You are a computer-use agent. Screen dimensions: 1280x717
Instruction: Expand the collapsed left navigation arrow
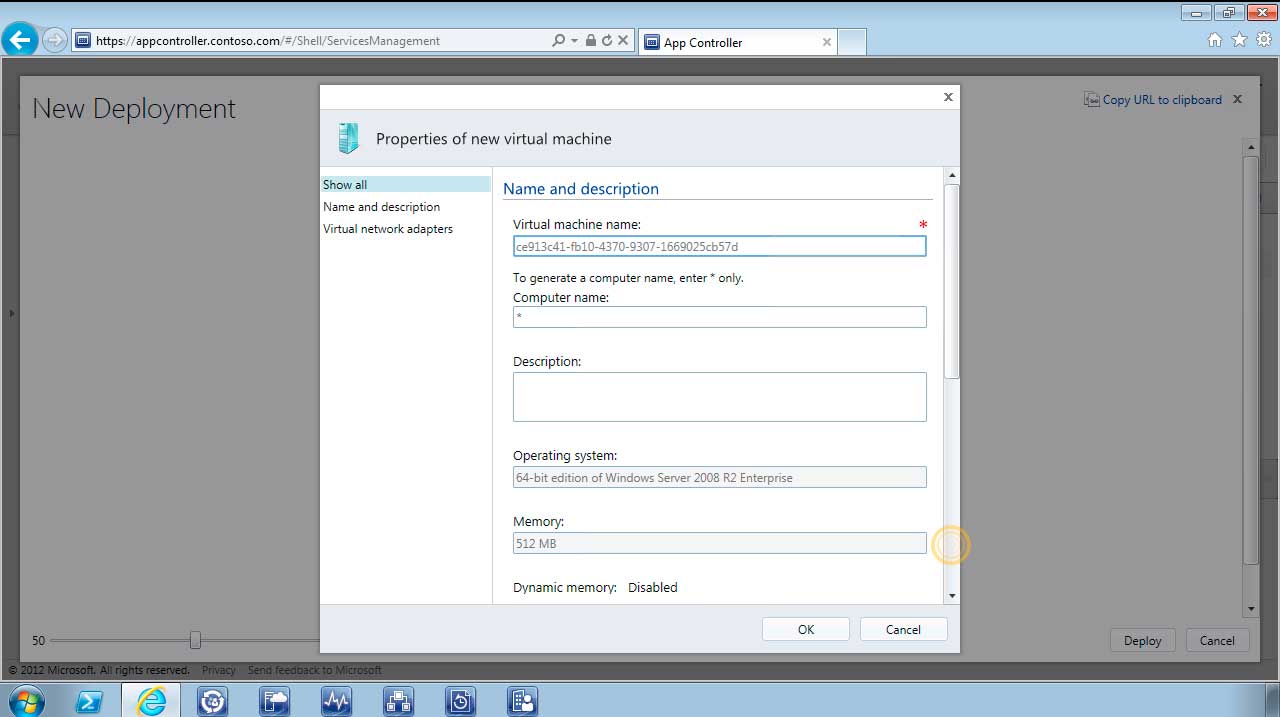click(12, 313)
